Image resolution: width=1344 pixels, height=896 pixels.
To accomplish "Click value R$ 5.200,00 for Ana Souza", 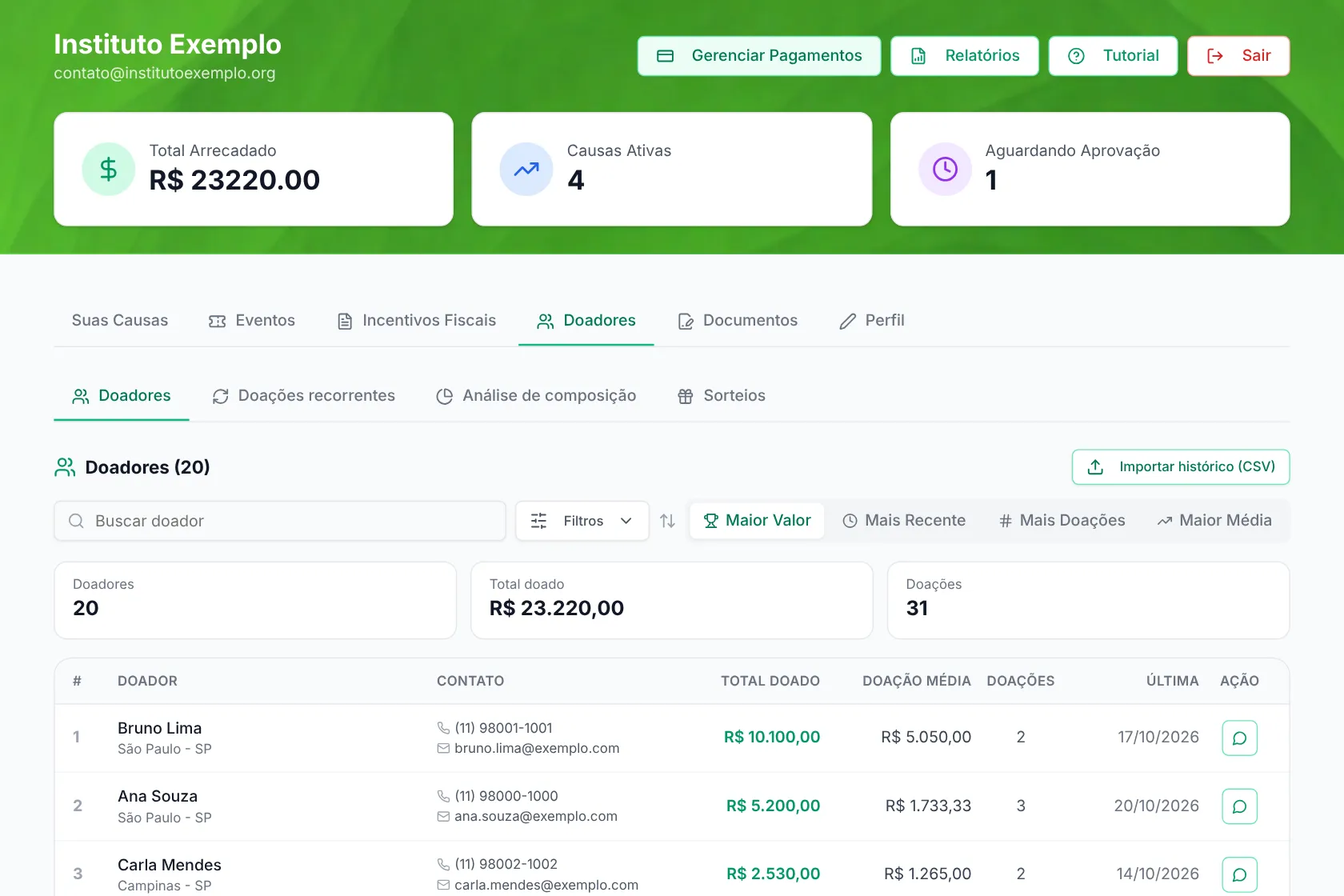I will 774,806.
